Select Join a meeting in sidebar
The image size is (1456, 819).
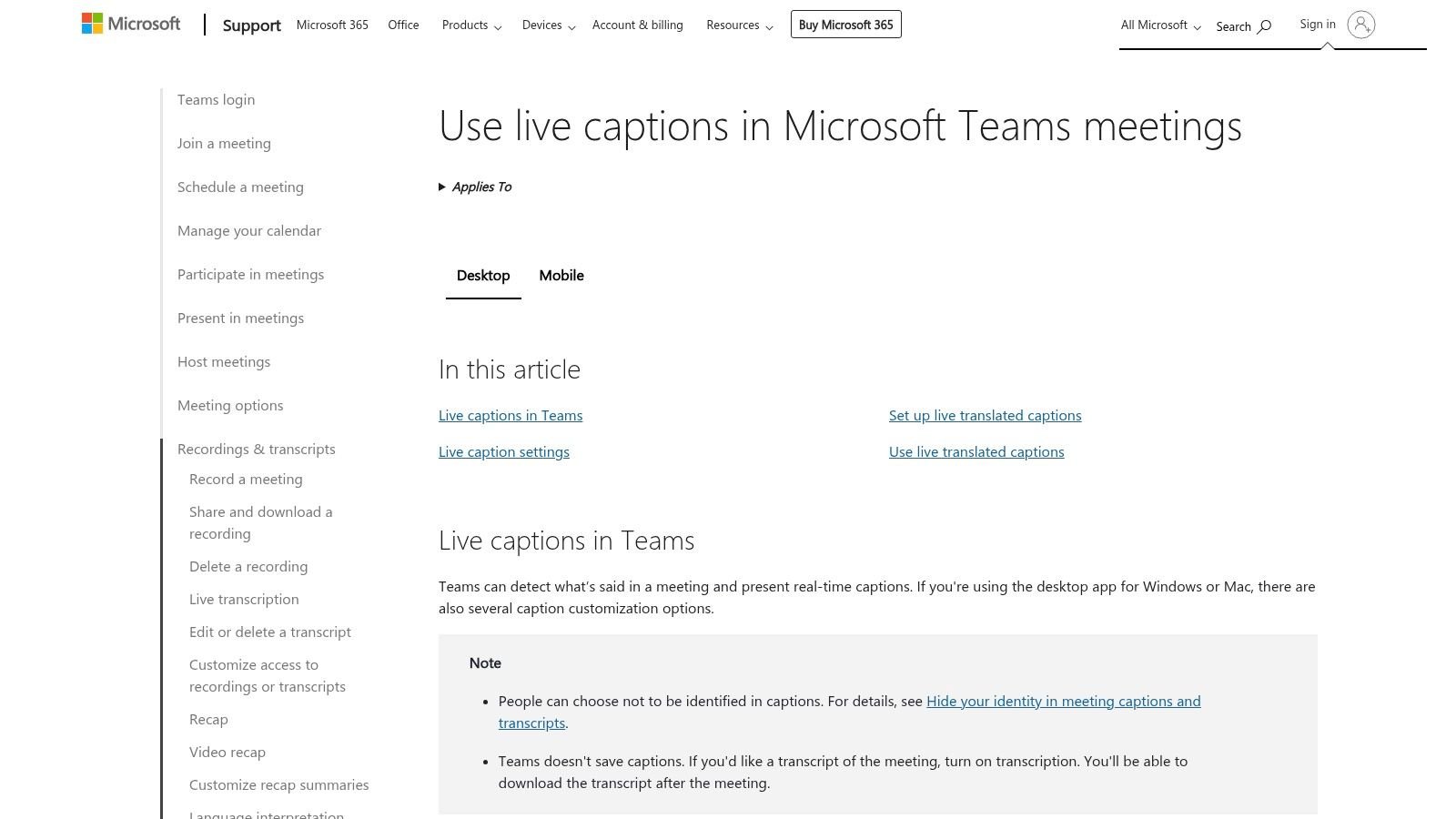pyautogui.click(x=224, y=144)
